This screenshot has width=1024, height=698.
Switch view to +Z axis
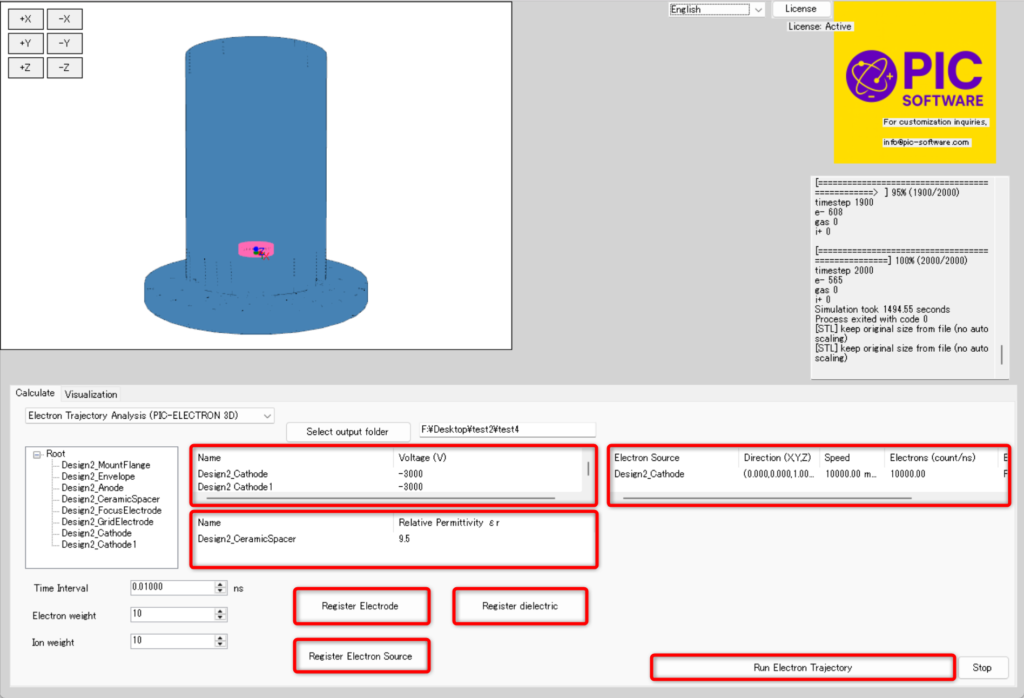[x=25, y=68]
